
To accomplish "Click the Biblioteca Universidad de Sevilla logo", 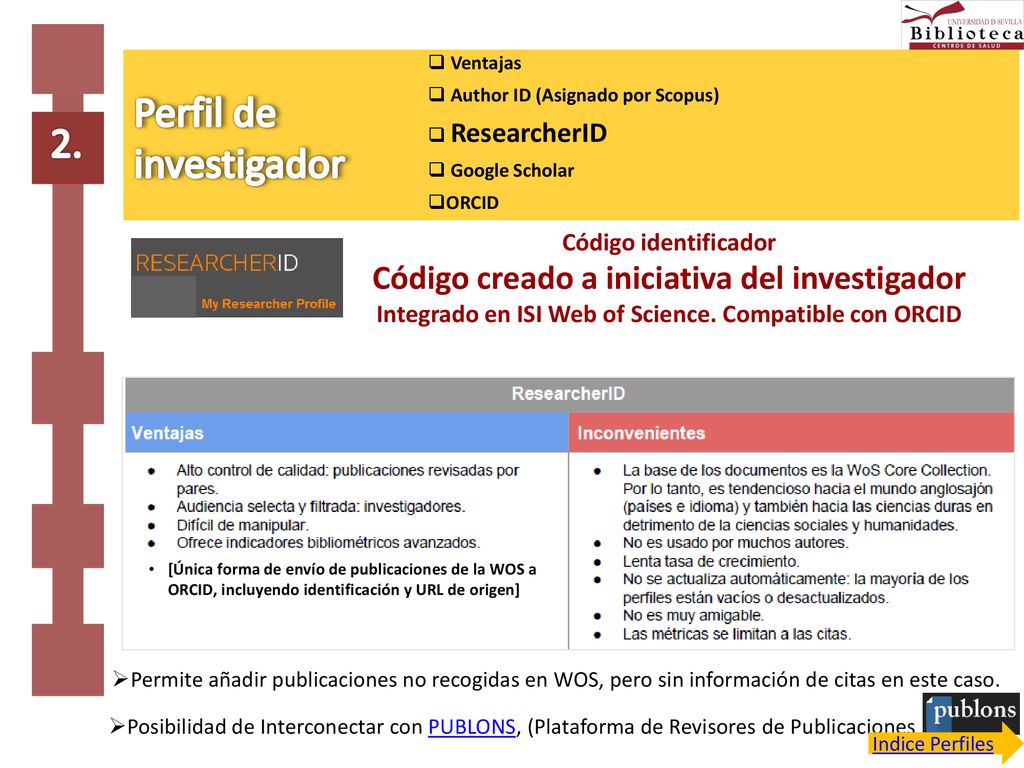I will pyautogui.click(x=962, y=25).
